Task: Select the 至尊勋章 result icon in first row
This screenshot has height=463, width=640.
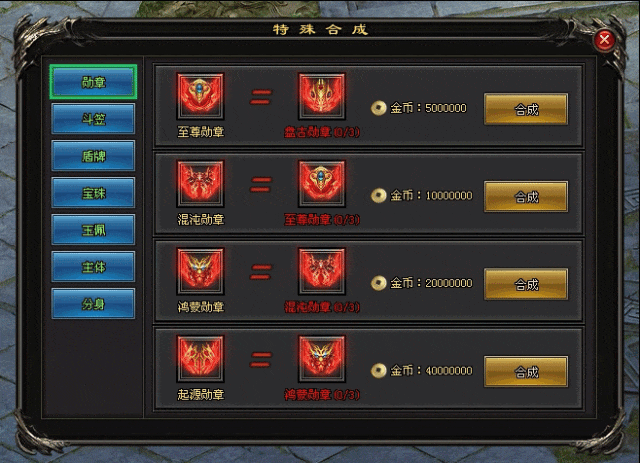Action: pos(200,96)
